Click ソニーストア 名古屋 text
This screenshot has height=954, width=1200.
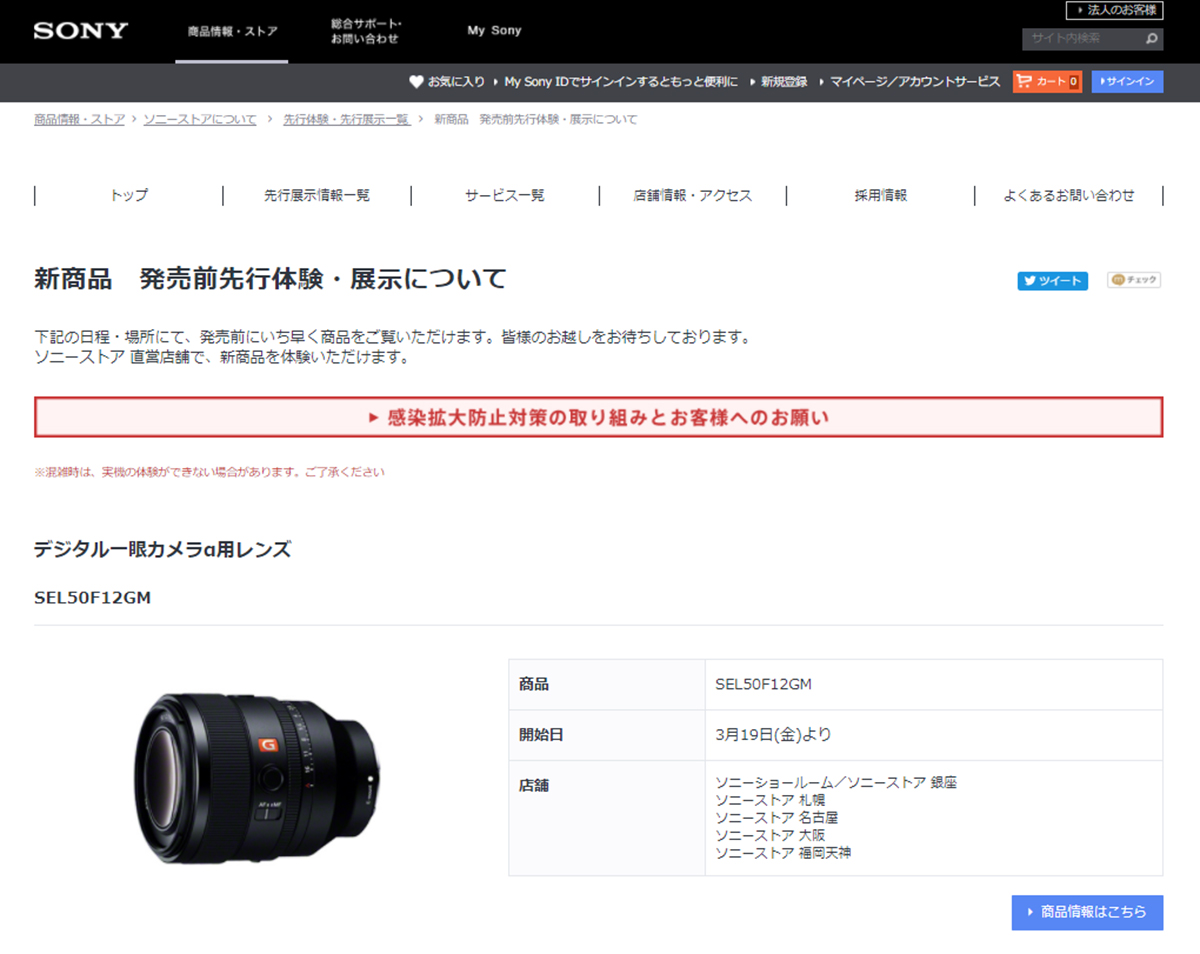click(777, 818)
